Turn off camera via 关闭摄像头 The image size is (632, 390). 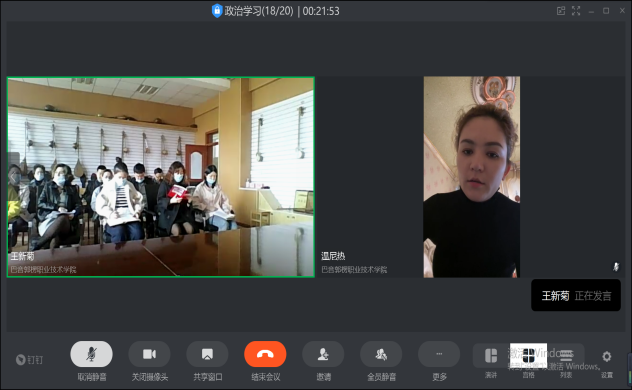coord(149,354)
